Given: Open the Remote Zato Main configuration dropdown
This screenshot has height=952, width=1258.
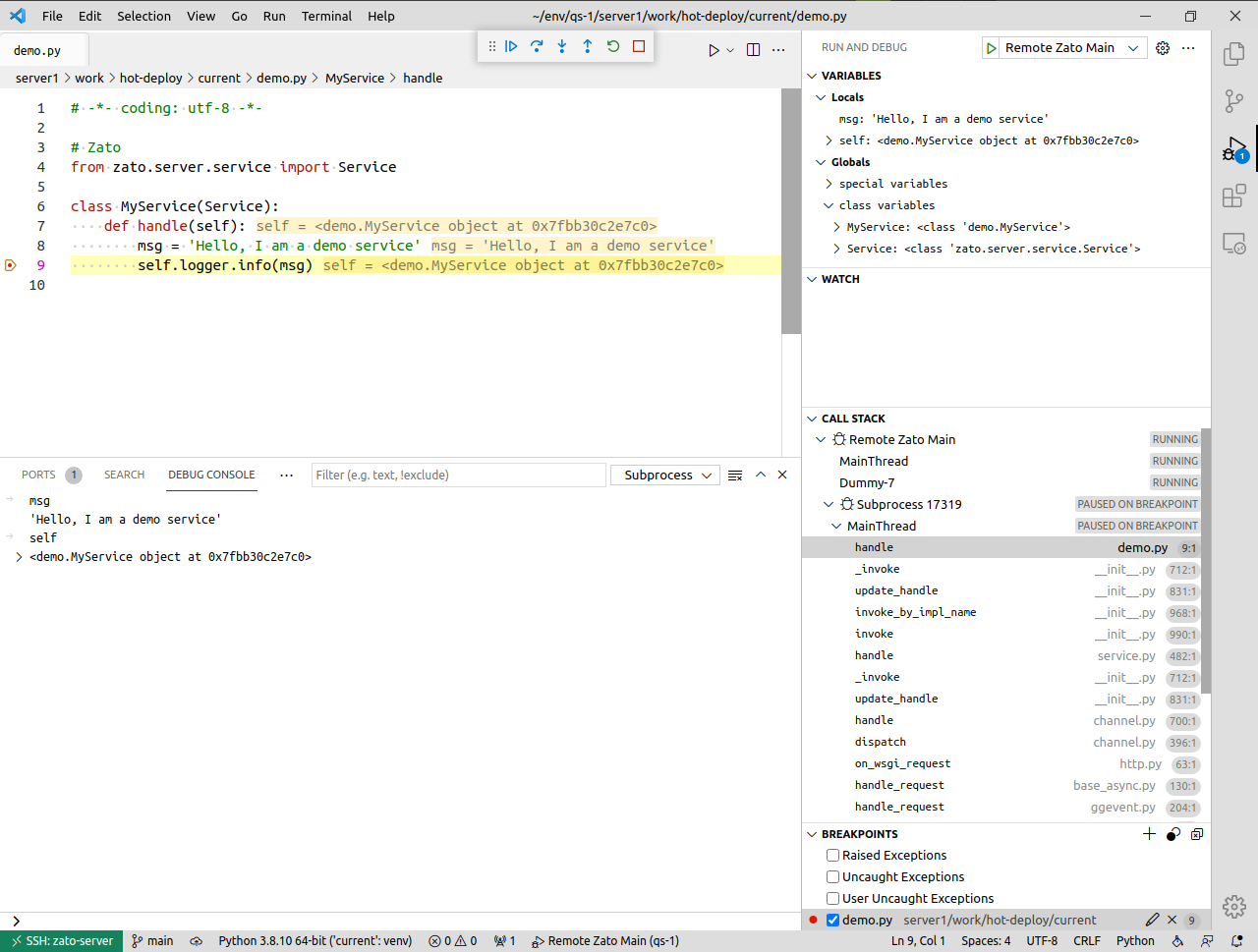Looking at the screenshot, I should pos(1133,48).
